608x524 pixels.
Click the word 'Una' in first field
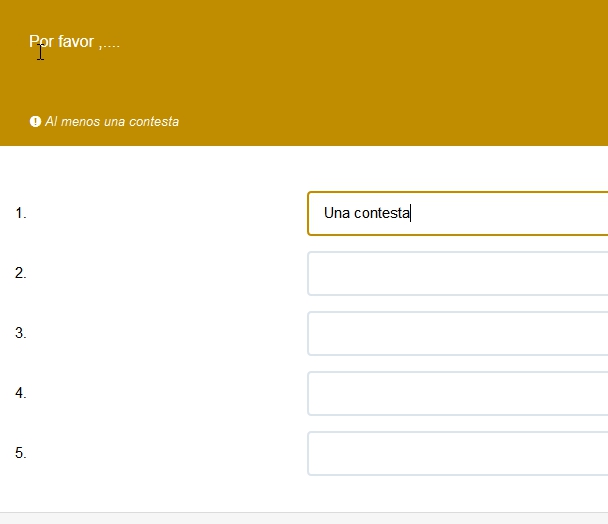pyautogui.click(x=337, y=213)
